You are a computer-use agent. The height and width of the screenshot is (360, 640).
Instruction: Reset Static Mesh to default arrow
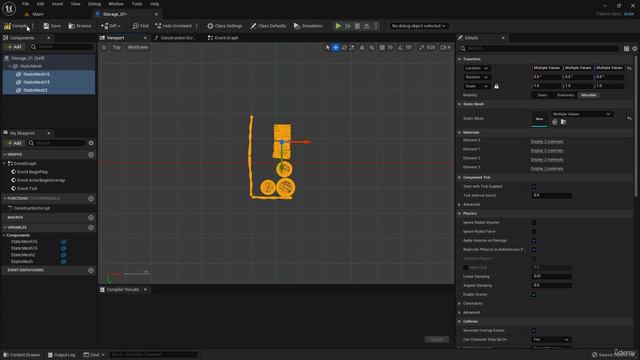tap(629, 118)
